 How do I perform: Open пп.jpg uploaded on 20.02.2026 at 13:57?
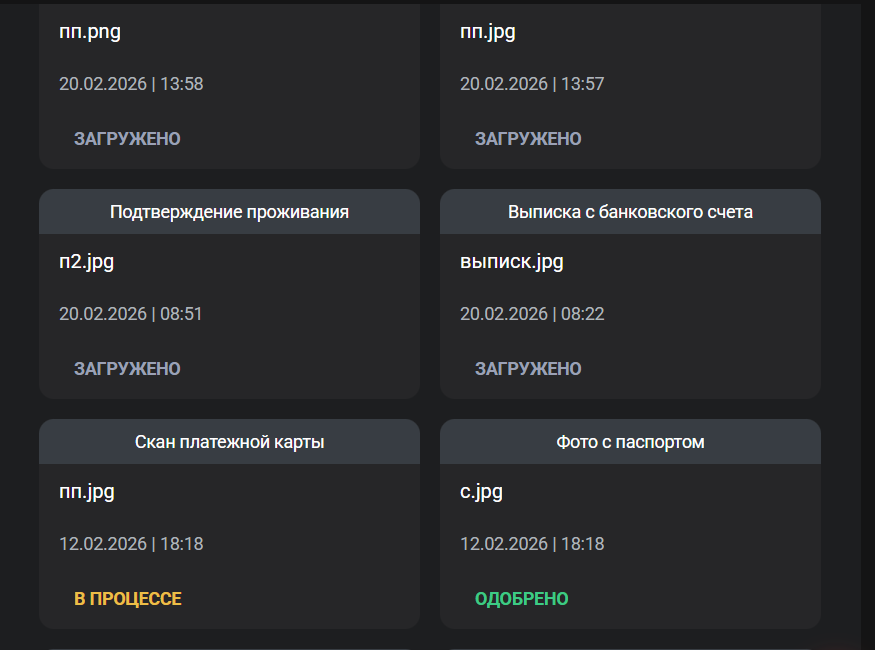point(488,32)
